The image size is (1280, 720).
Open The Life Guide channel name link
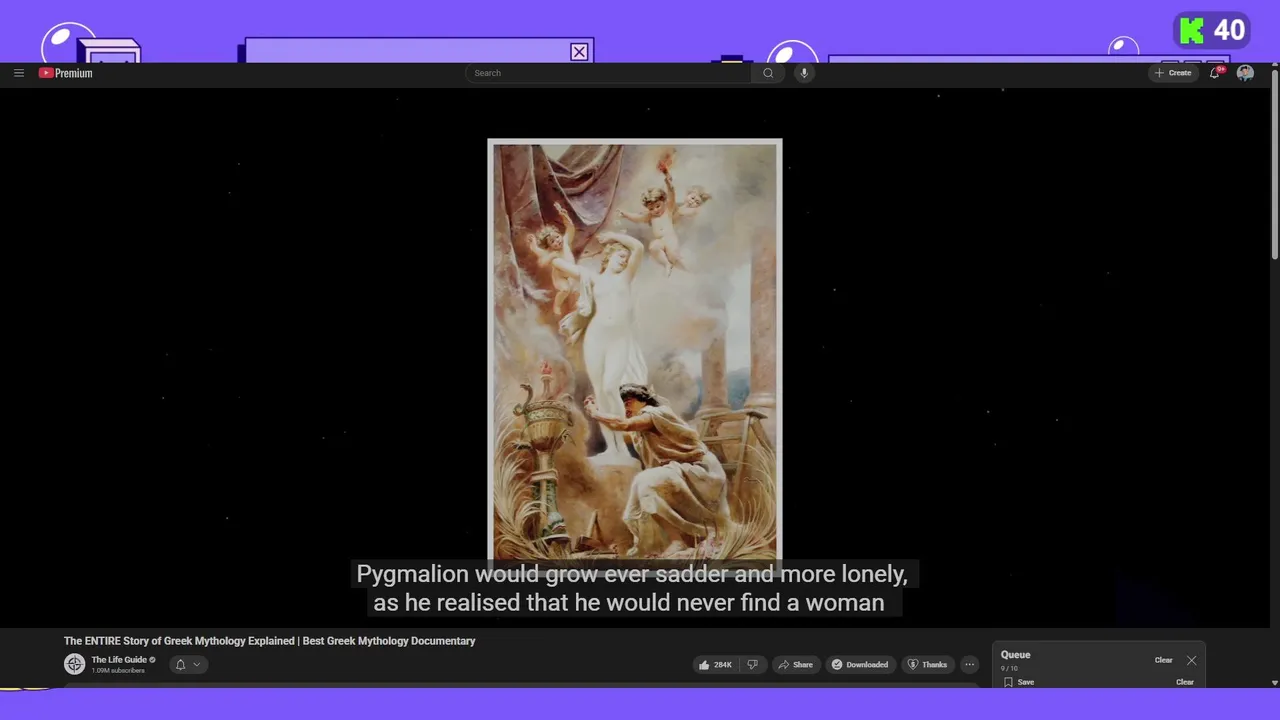tap(119, 660)
